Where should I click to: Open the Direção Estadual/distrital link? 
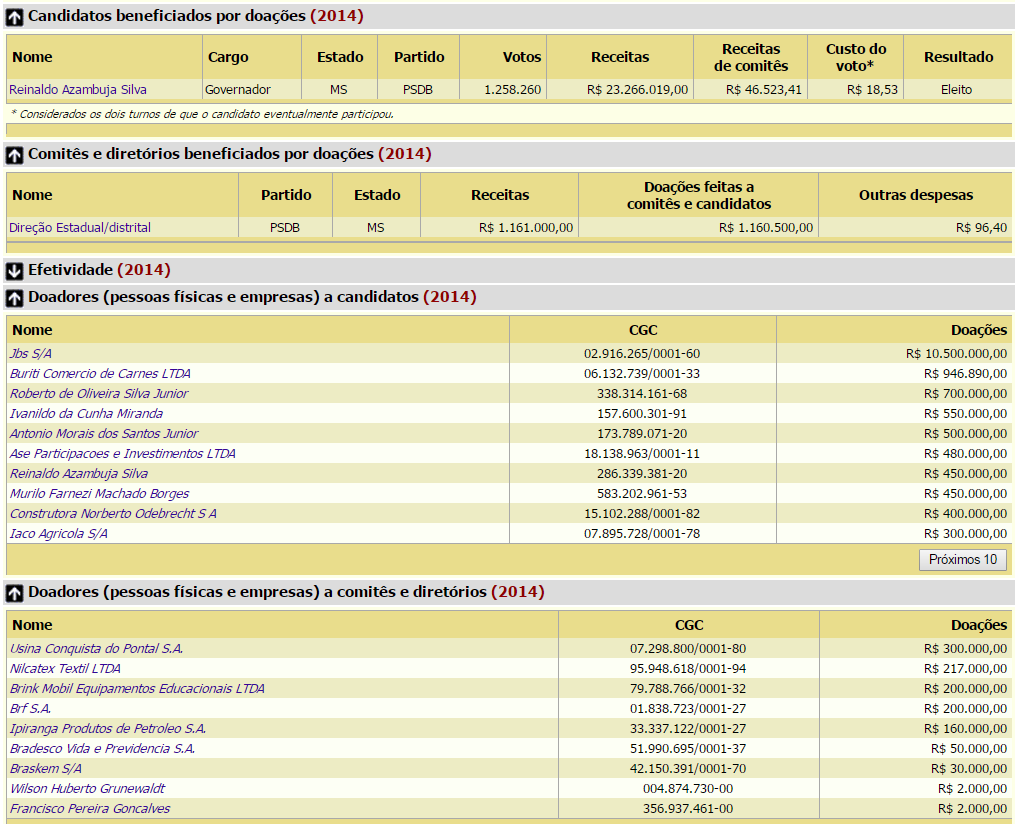pos(80,227)
